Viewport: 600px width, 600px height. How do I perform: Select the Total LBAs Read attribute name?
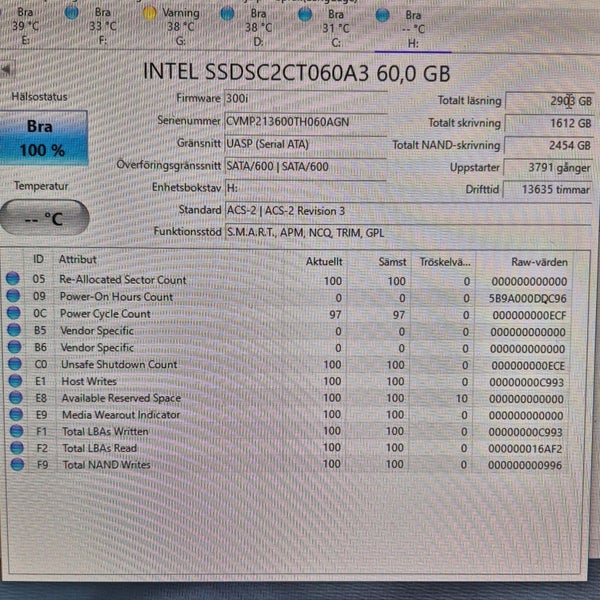99,448
